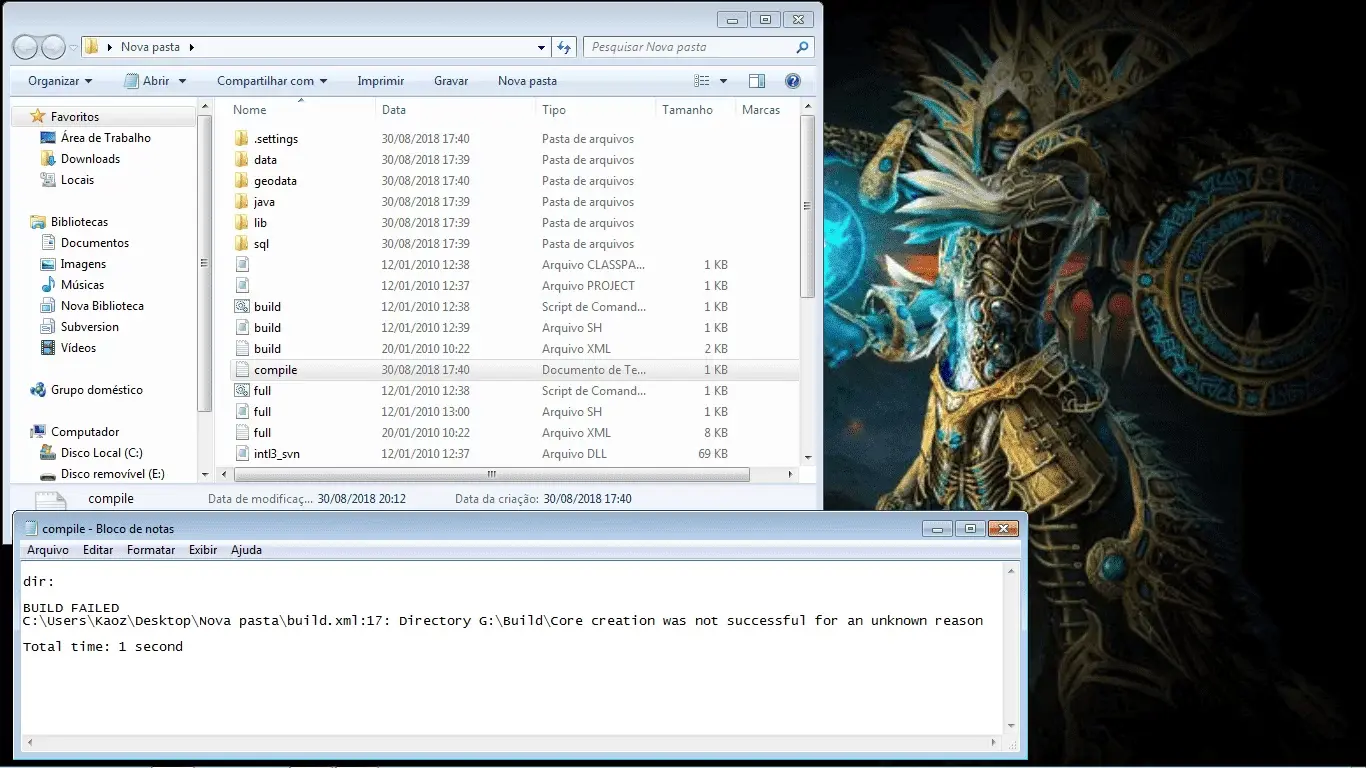Open the Explorer help question-mark icon
This screenshot has width=1366, height=768.
[793, 81]
